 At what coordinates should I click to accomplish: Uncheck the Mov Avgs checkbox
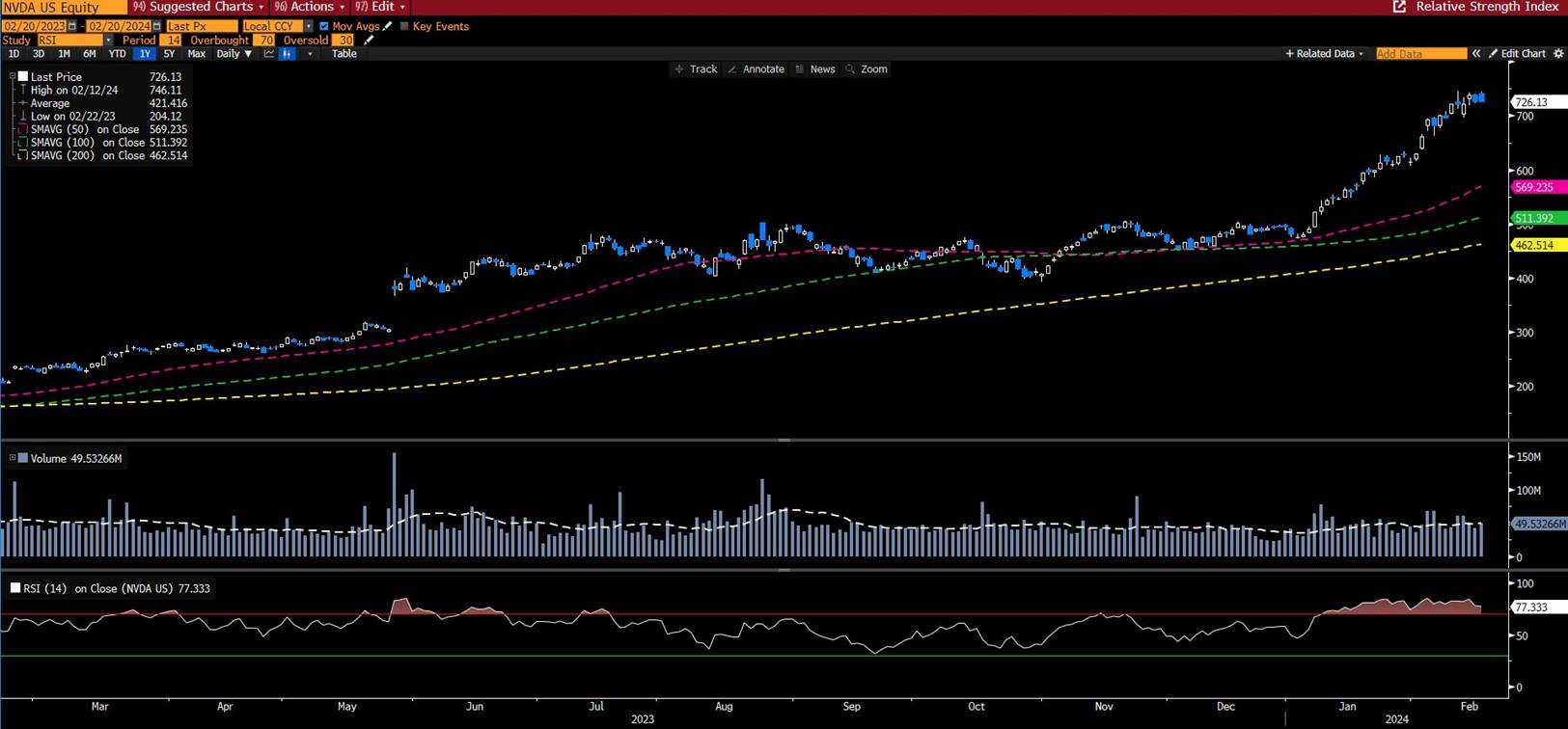[x=324, y=26]
